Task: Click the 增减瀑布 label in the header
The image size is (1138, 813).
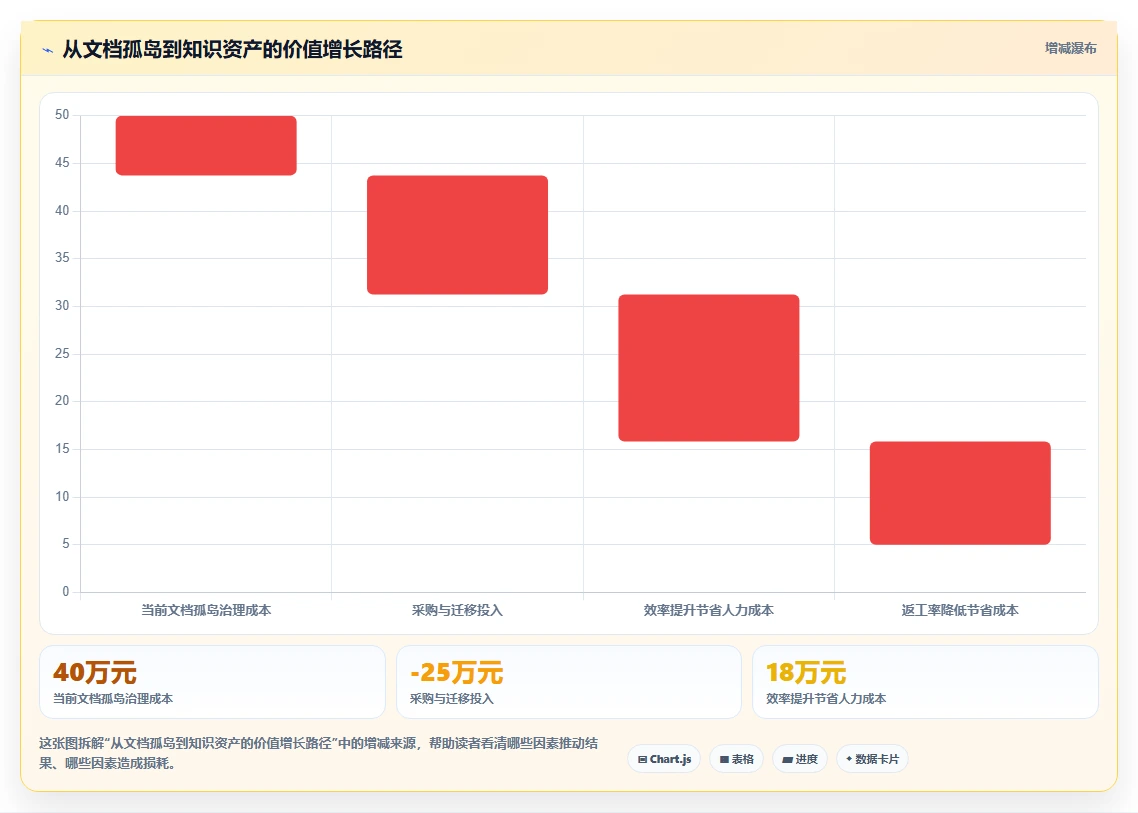Action: [1071, 49]
